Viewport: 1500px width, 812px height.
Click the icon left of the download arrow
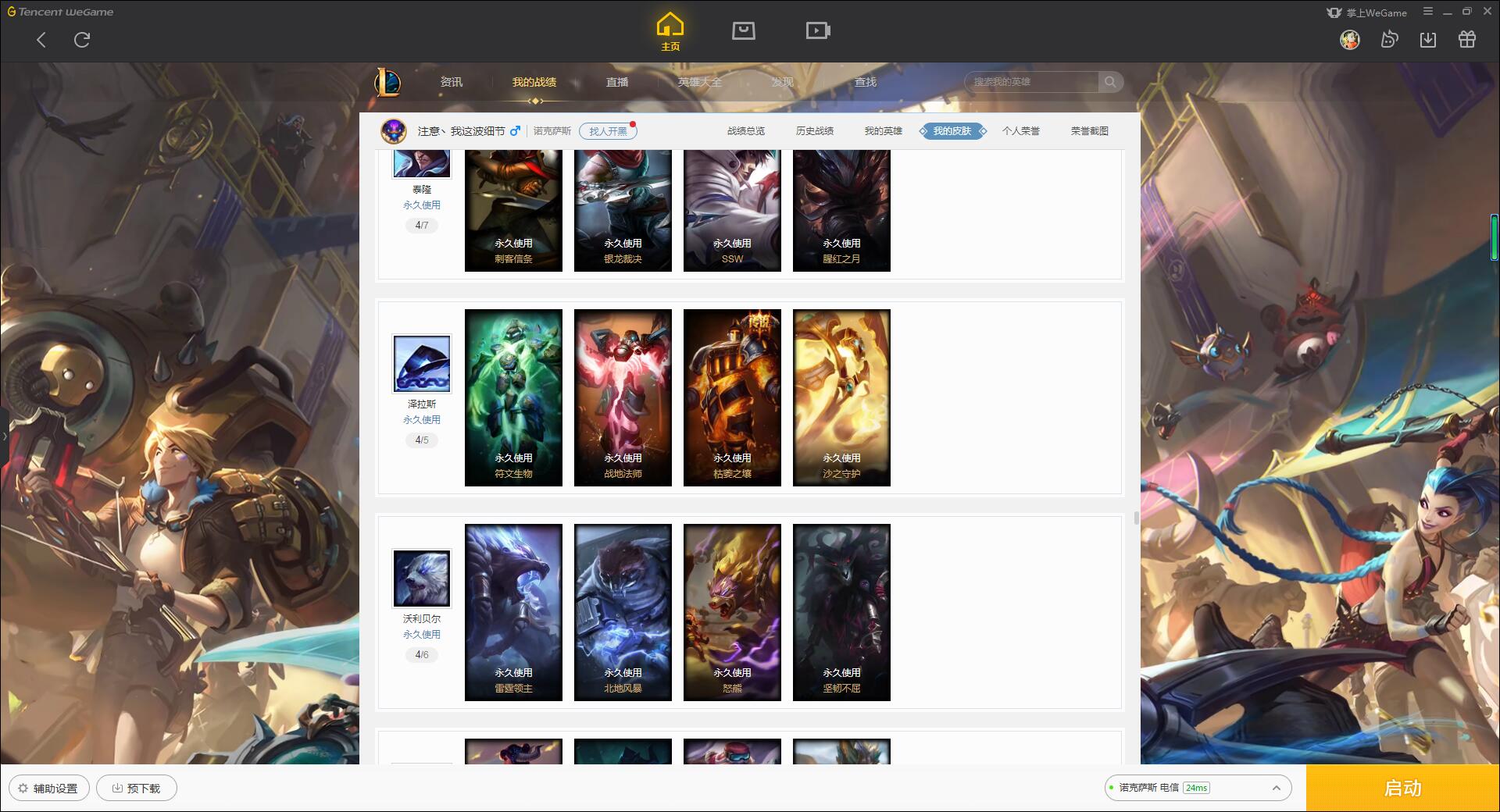1389,39
